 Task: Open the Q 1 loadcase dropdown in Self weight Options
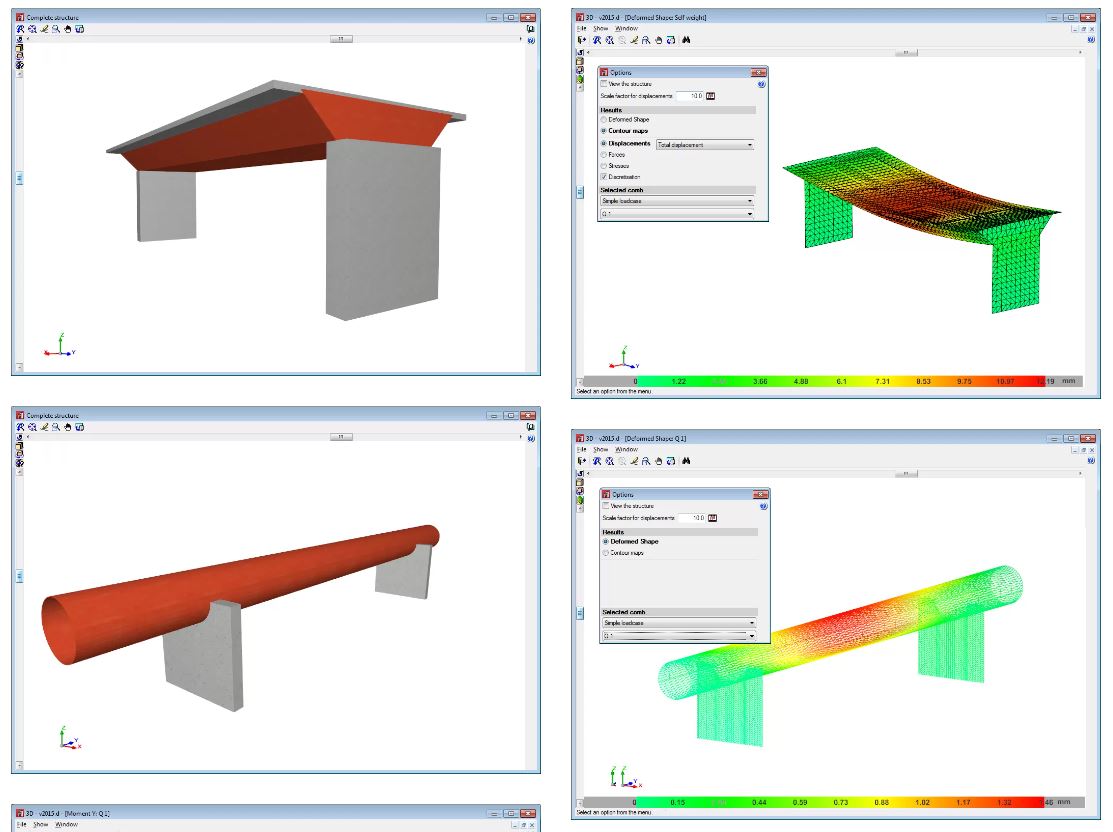677,214
